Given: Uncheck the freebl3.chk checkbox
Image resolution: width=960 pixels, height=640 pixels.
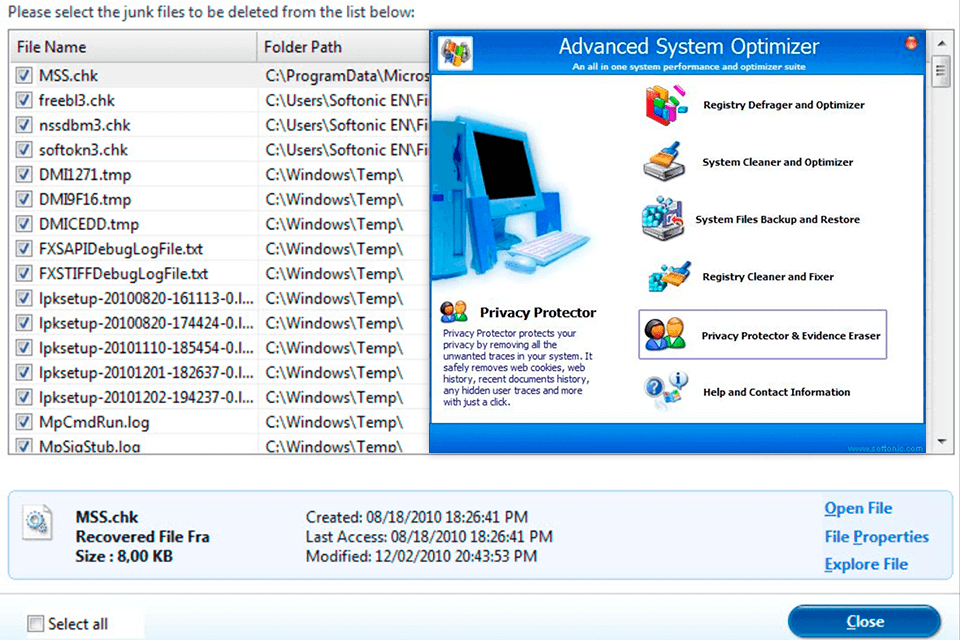Looking at the screenshot, I should coord(24,100).
